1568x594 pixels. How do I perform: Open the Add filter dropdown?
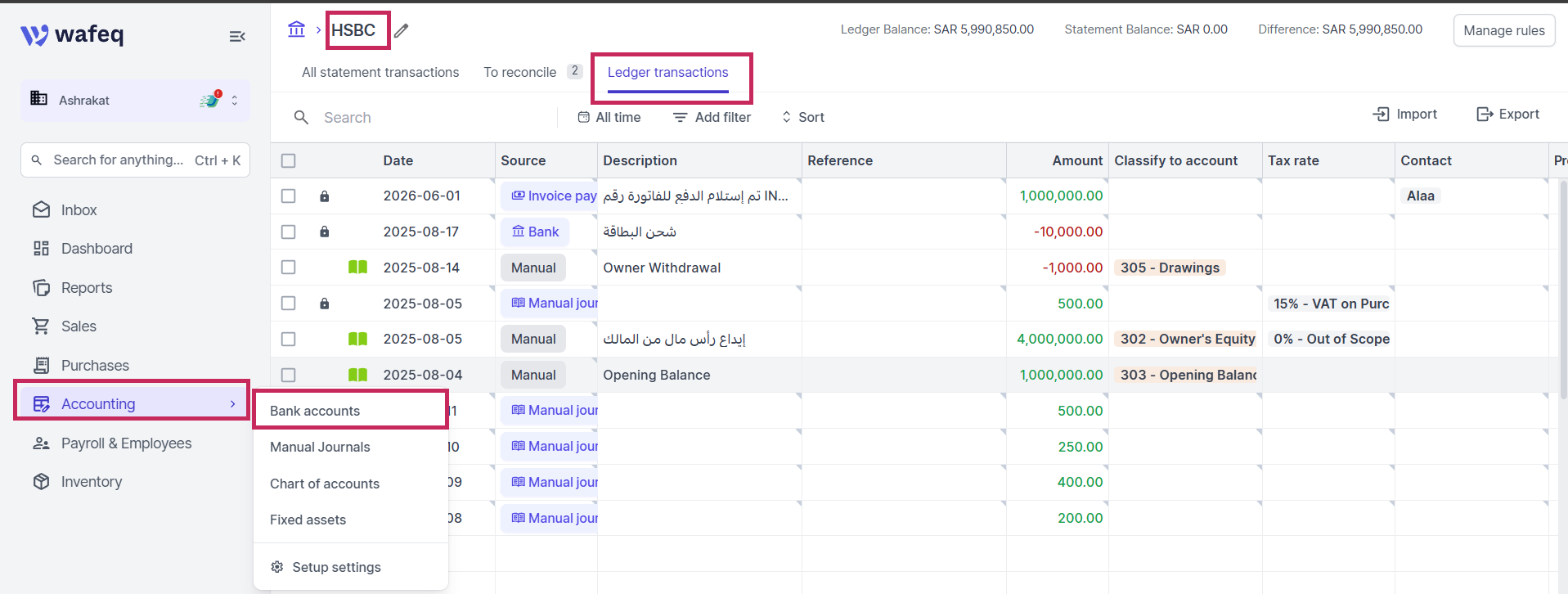(712, 118)
